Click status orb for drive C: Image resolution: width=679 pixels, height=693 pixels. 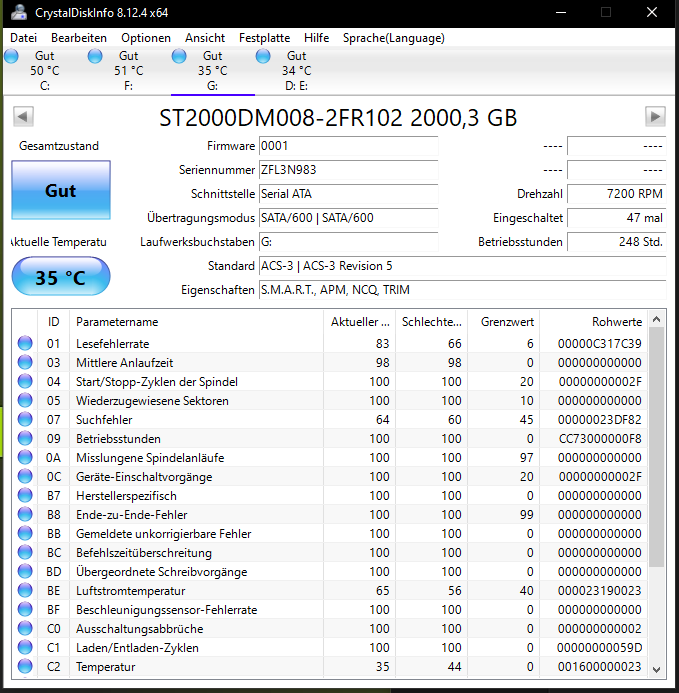tap(11, 56)
